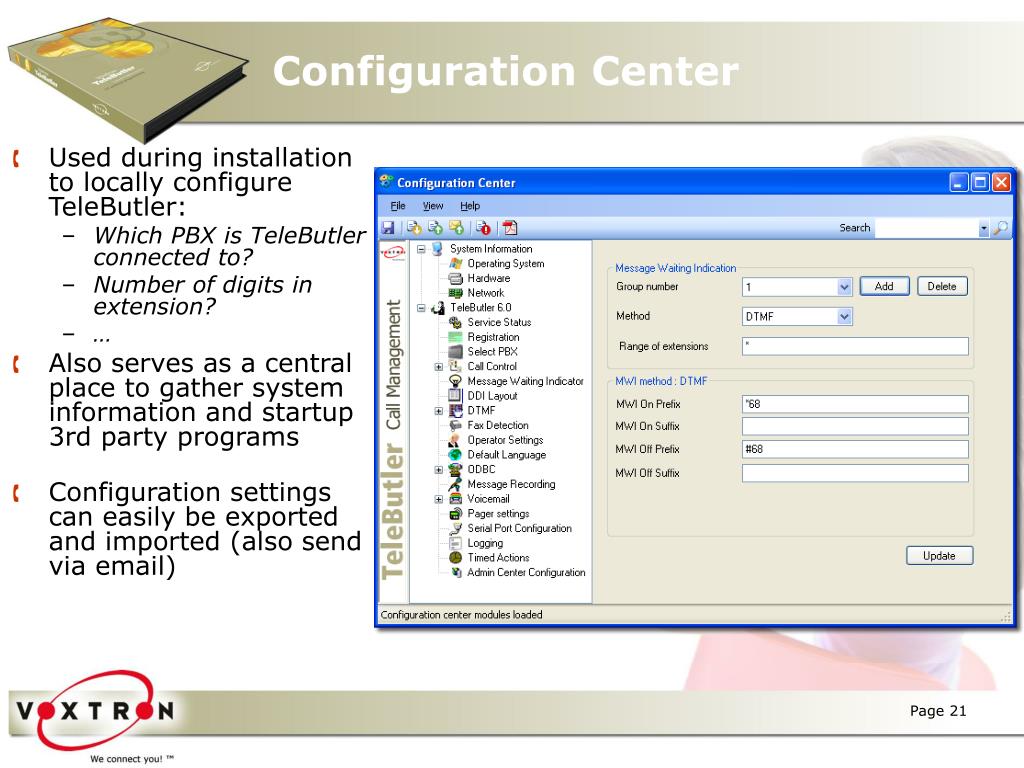This screenshot has height=768, width=1024.
Task: Click the send configuration by email icon
Action: [x=456, y=228]
